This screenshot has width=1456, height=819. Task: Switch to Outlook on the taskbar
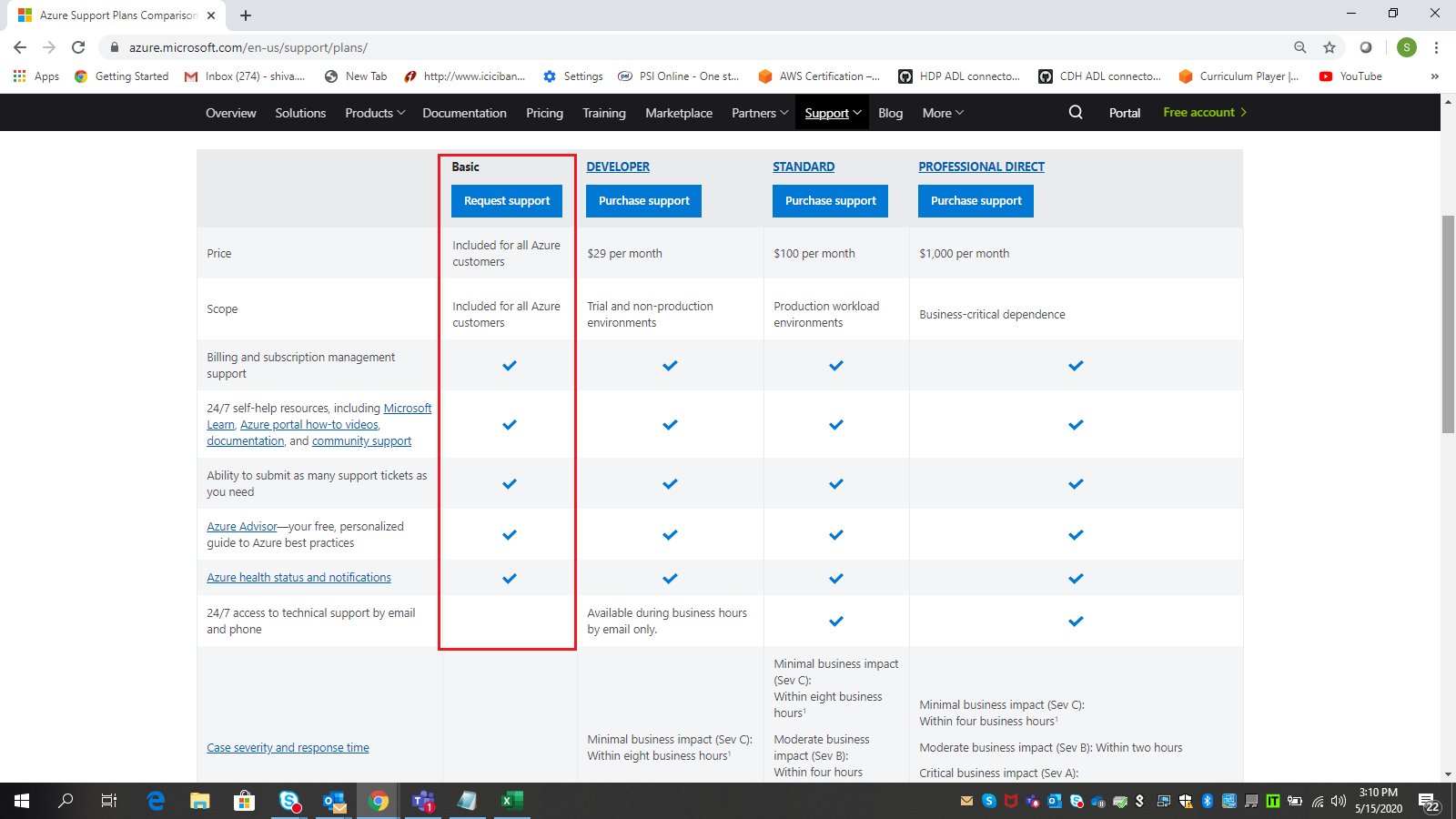[x=334, y=801]
